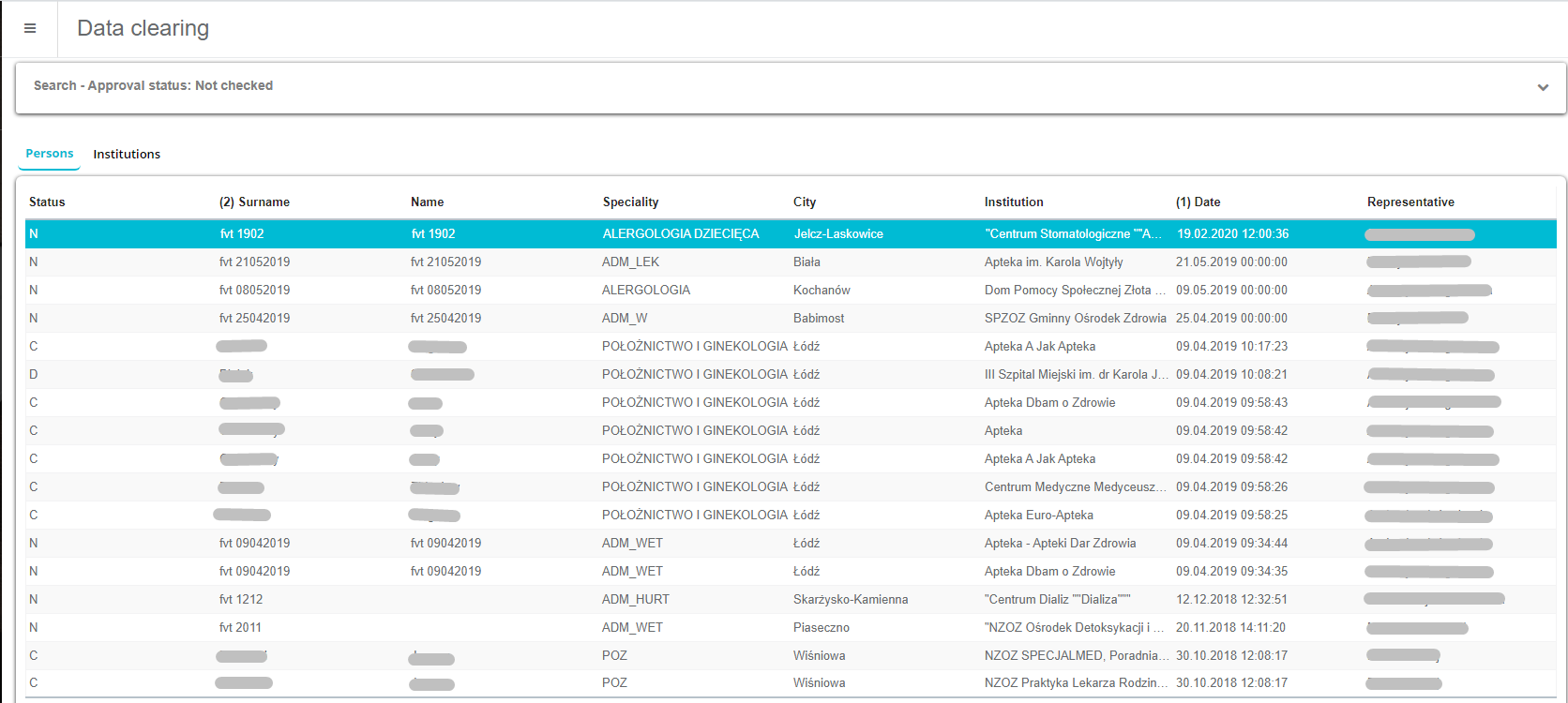Switch to the Institutions tab
The image size is (1568, 703).
coord(127,154)
